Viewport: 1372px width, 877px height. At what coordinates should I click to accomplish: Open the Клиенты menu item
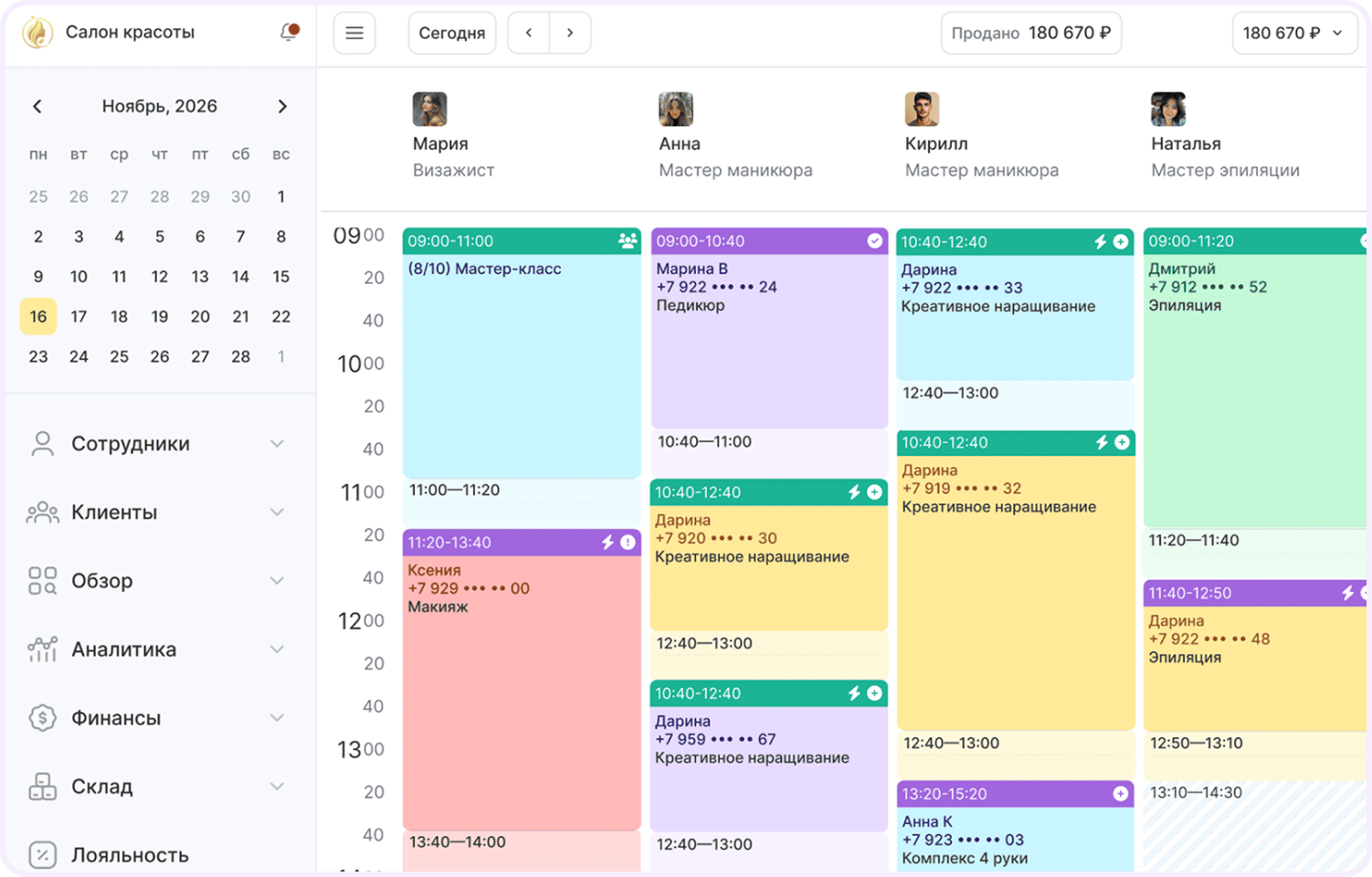pyautogui.click(x=159, y=512)
